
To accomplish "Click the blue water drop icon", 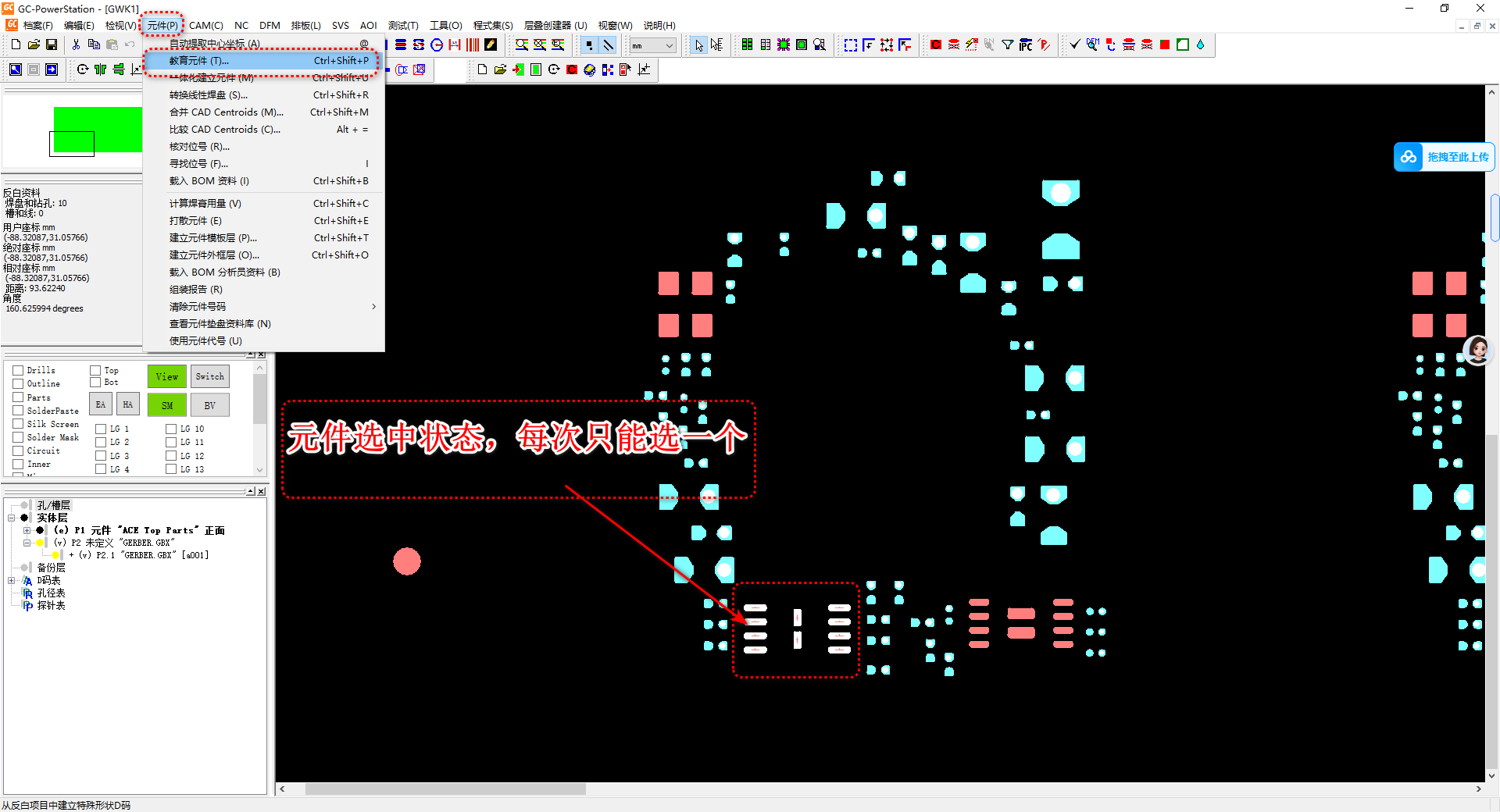I will click(1200, 45).
